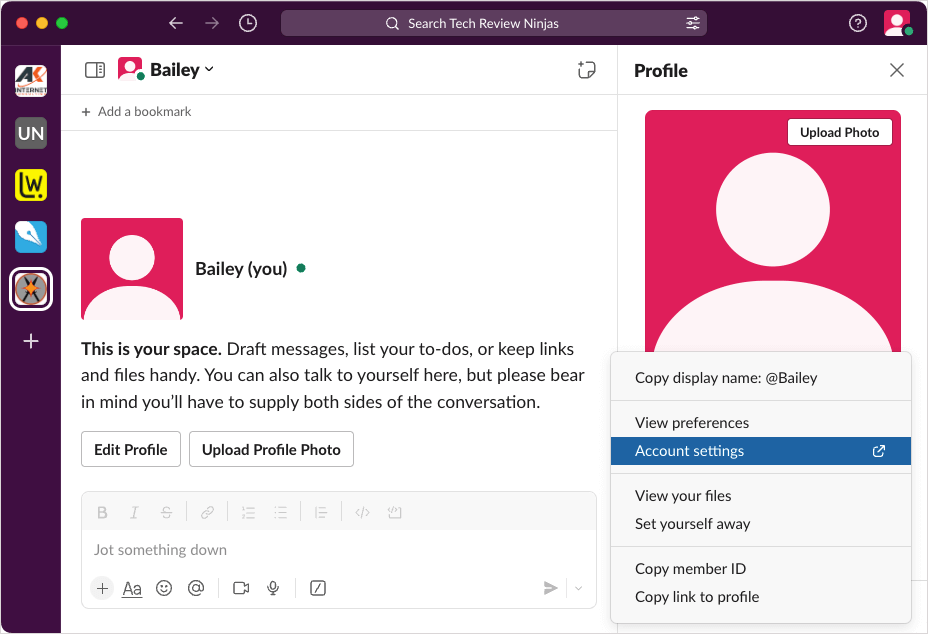Viewport: 928px width, 634px height.
Task: Choose Set yourself away
Action: coord(692,524)
